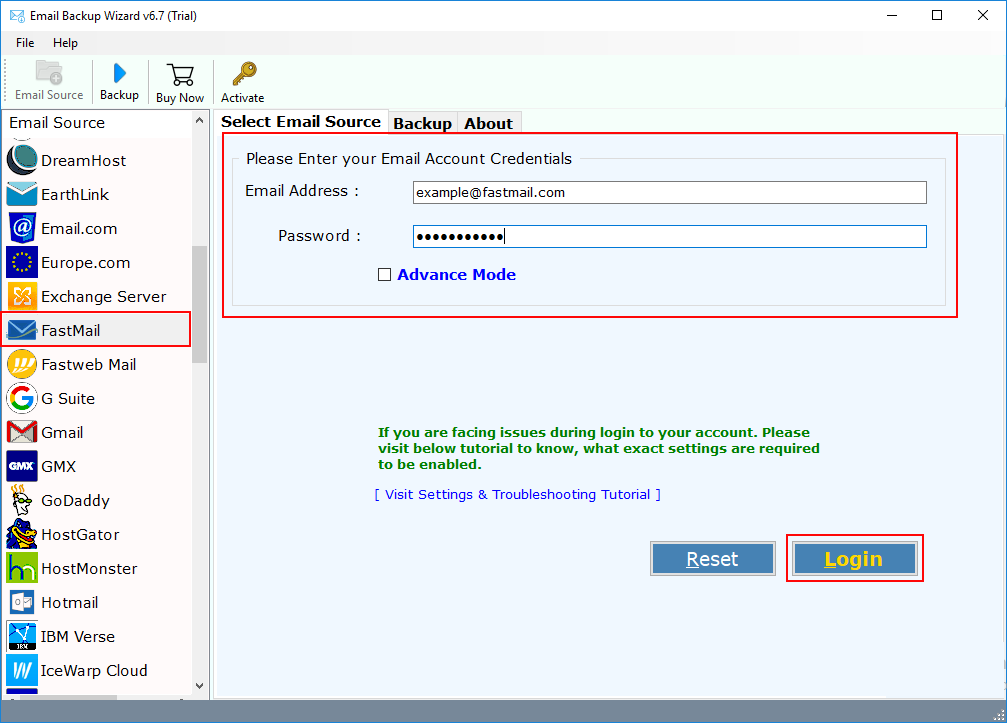Enable the Advance Mode checkbox
This screenshot has width=1007, height=723.
(384, 275)
